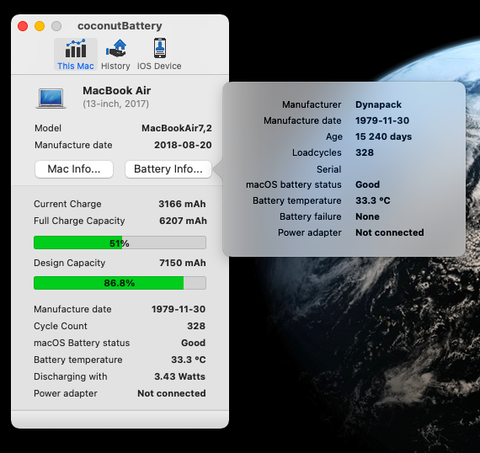Screen dimensions: 480x453
Task: Select 1979-11-30 in the main window
Action: click(179, 309)
